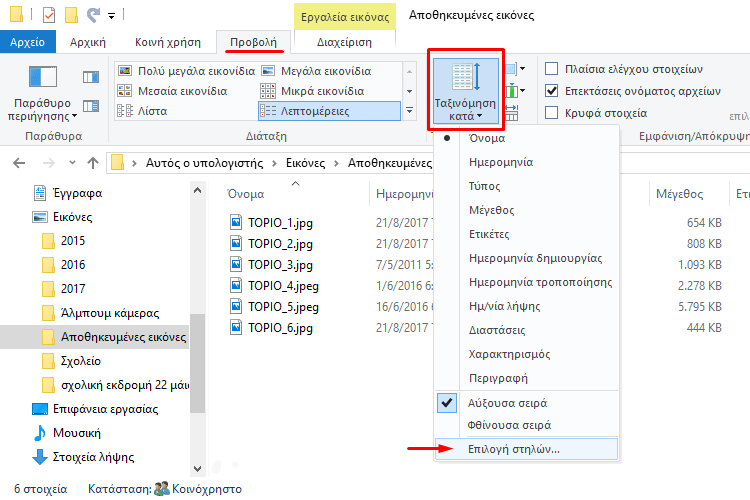Open the 2016 folder in tree
This screenshot has width=750, height=500.
(73, 265)
